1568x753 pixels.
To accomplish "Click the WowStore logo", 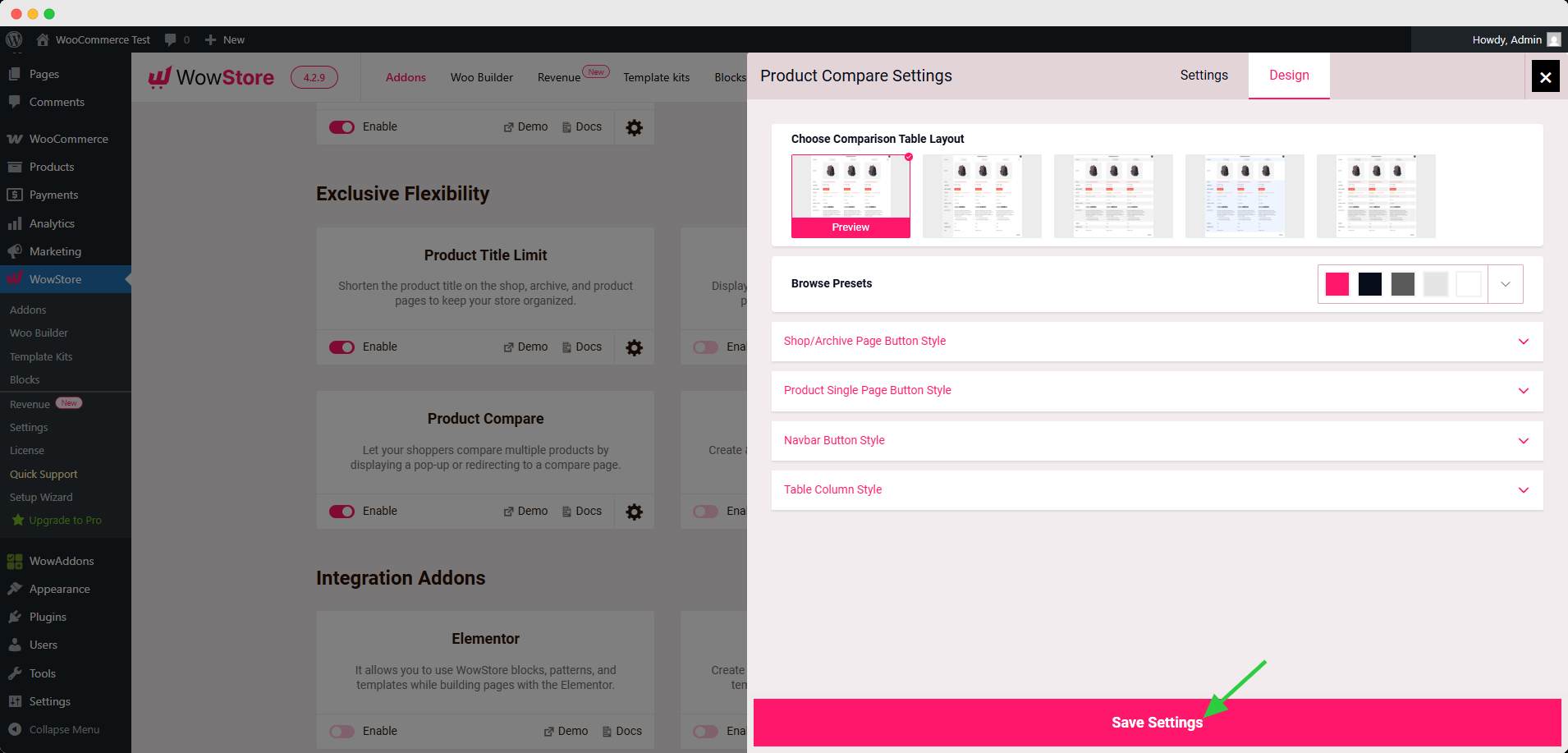I will (211, 77).
